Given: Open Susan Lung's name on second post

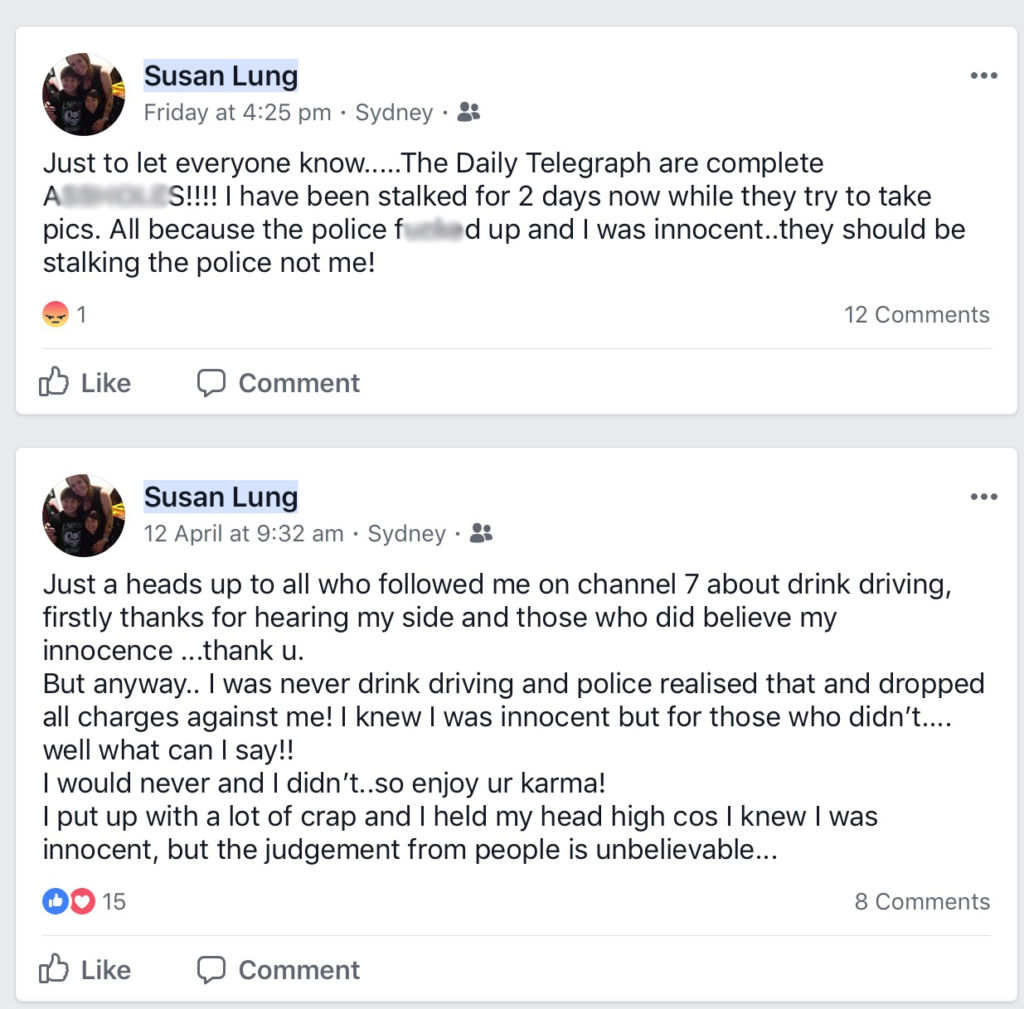Looking at the screenshot, I should [221, 497].
